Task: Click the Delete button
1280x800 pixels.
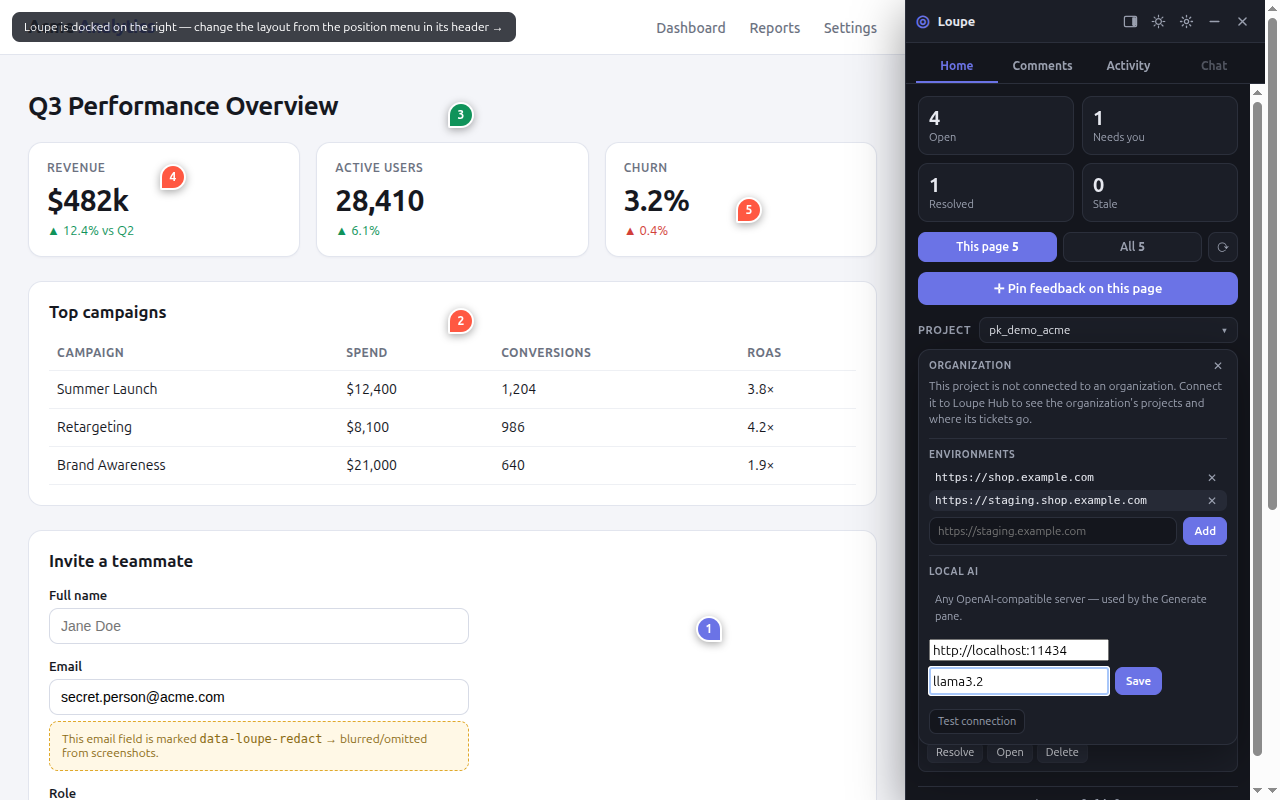Action: [x=1062, y=753]
